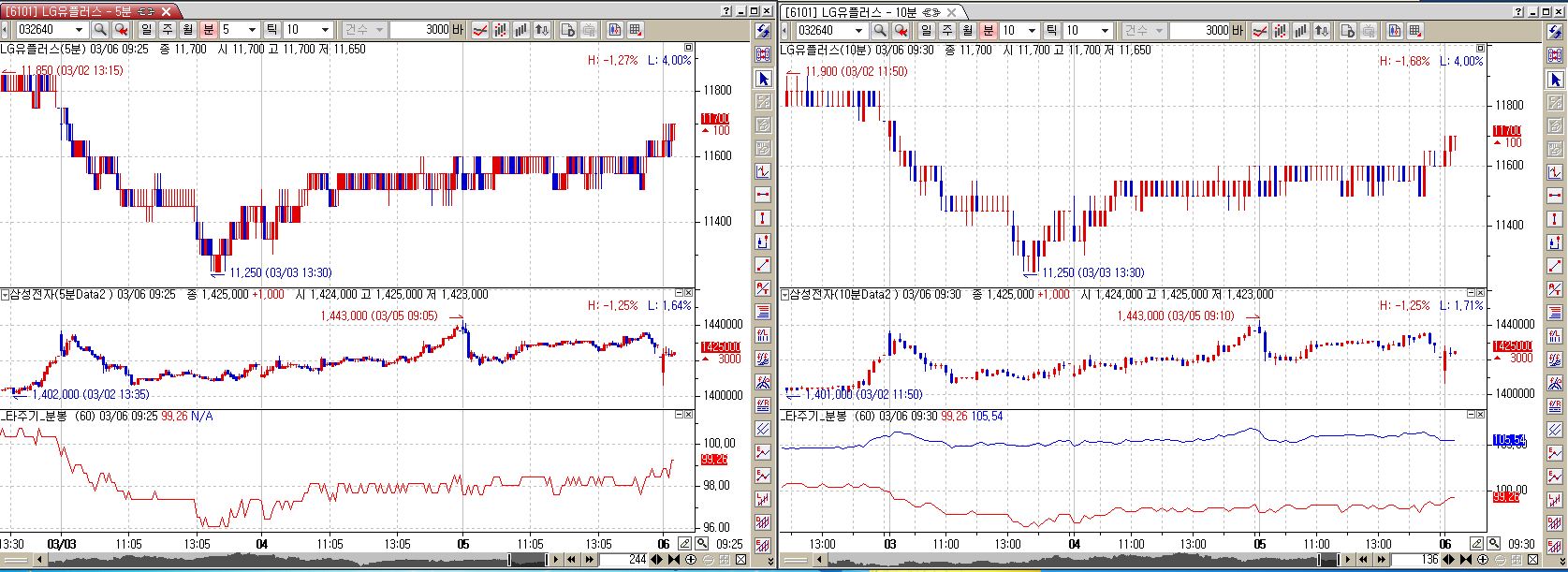1568x572 pixels.
Task: Select the horizontal line tool in the 5분 side toolbar
Action: click(763, 195)
